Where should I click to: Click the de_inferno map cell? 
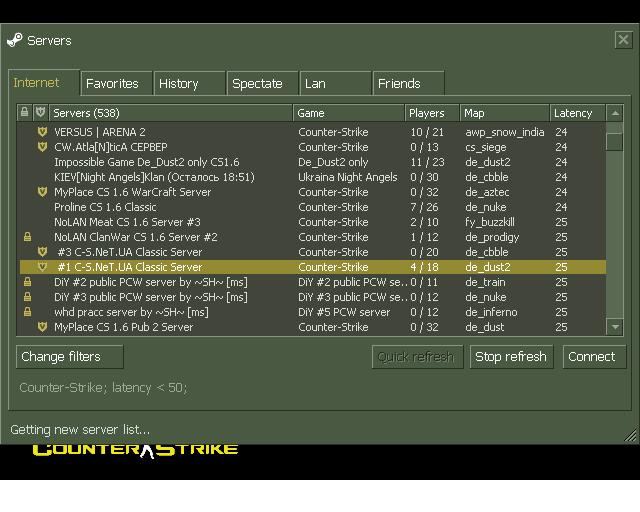[491, 312]
